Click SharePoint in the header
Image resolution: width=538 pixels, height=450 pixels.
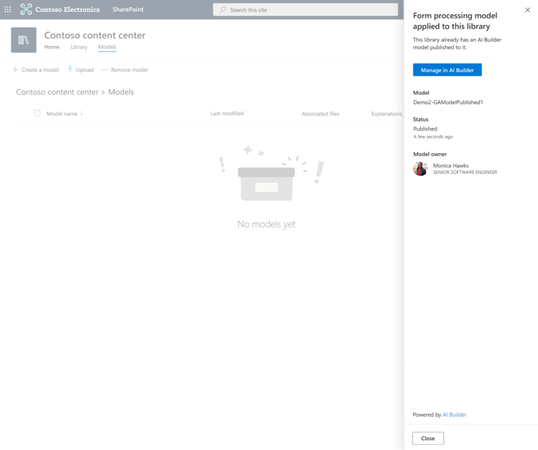coord(128,10)
